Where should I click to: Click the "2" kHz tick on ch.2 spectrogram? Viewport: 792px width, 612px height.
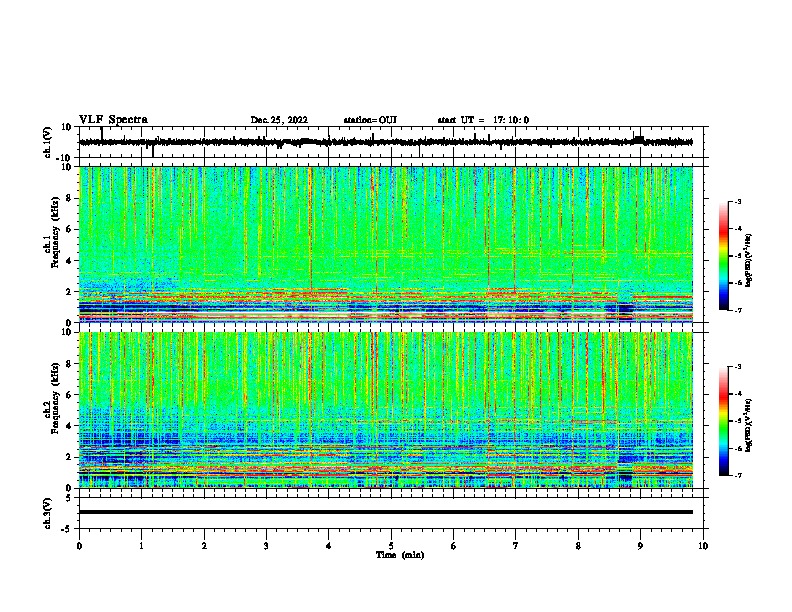(69, 457)
